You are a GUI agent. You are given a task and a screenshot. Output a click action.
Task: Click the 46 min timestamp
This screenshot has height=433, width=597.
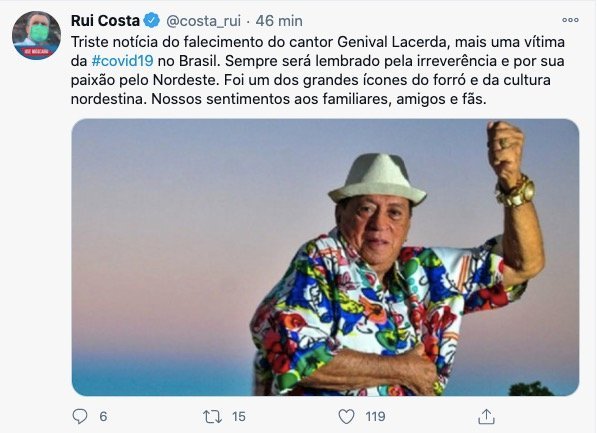[x=279, y=21]
